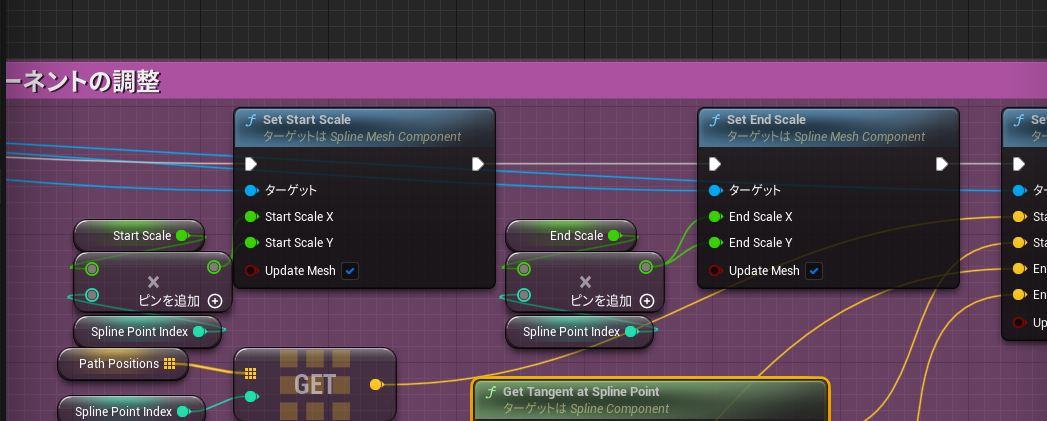This screenshot has width=1047, height=421.
Task: Click second input pin of multiply node below Start Scale
Action: (92, 295)
